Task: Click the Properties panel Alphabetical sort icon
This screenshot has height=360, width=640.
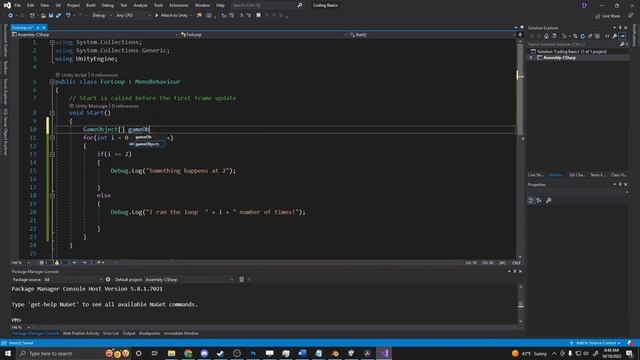Action: 539,200
